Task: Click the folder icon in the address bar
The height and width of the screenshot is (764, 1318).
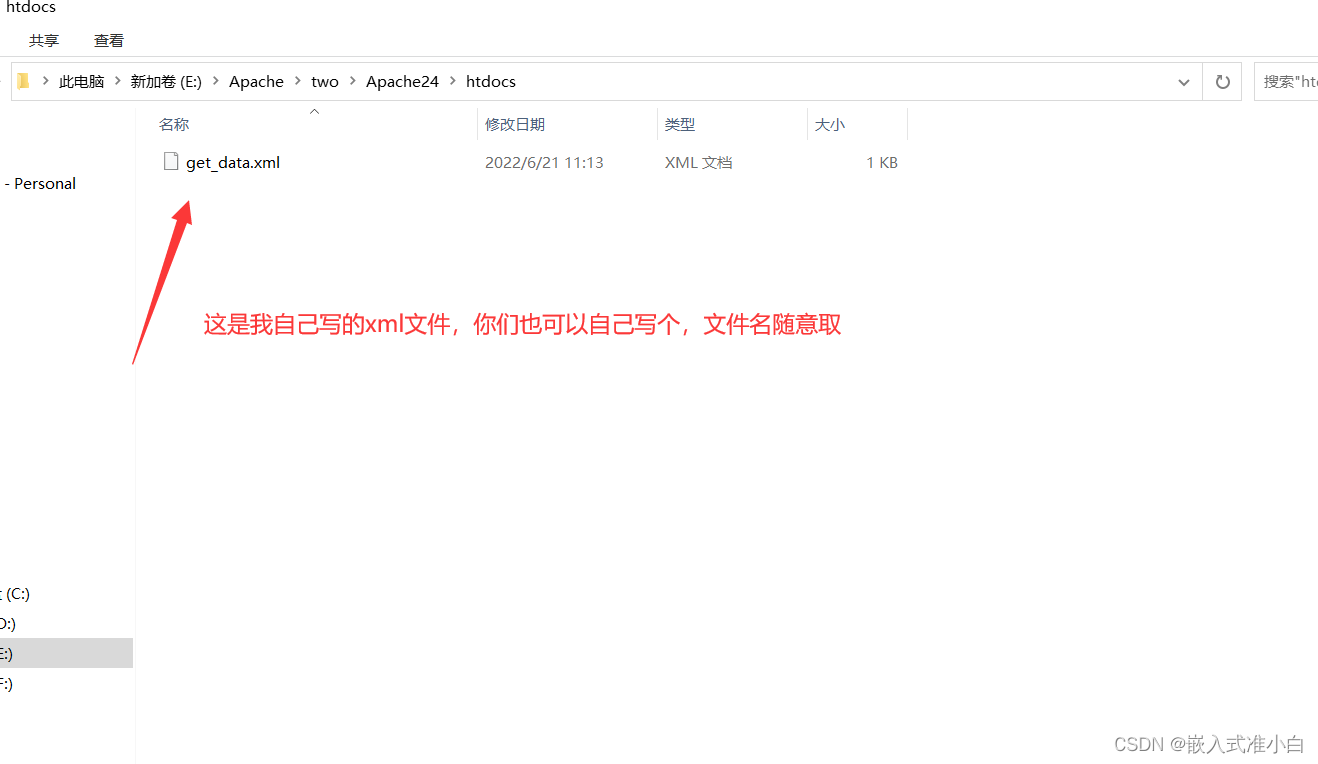Action: [22, 81]
